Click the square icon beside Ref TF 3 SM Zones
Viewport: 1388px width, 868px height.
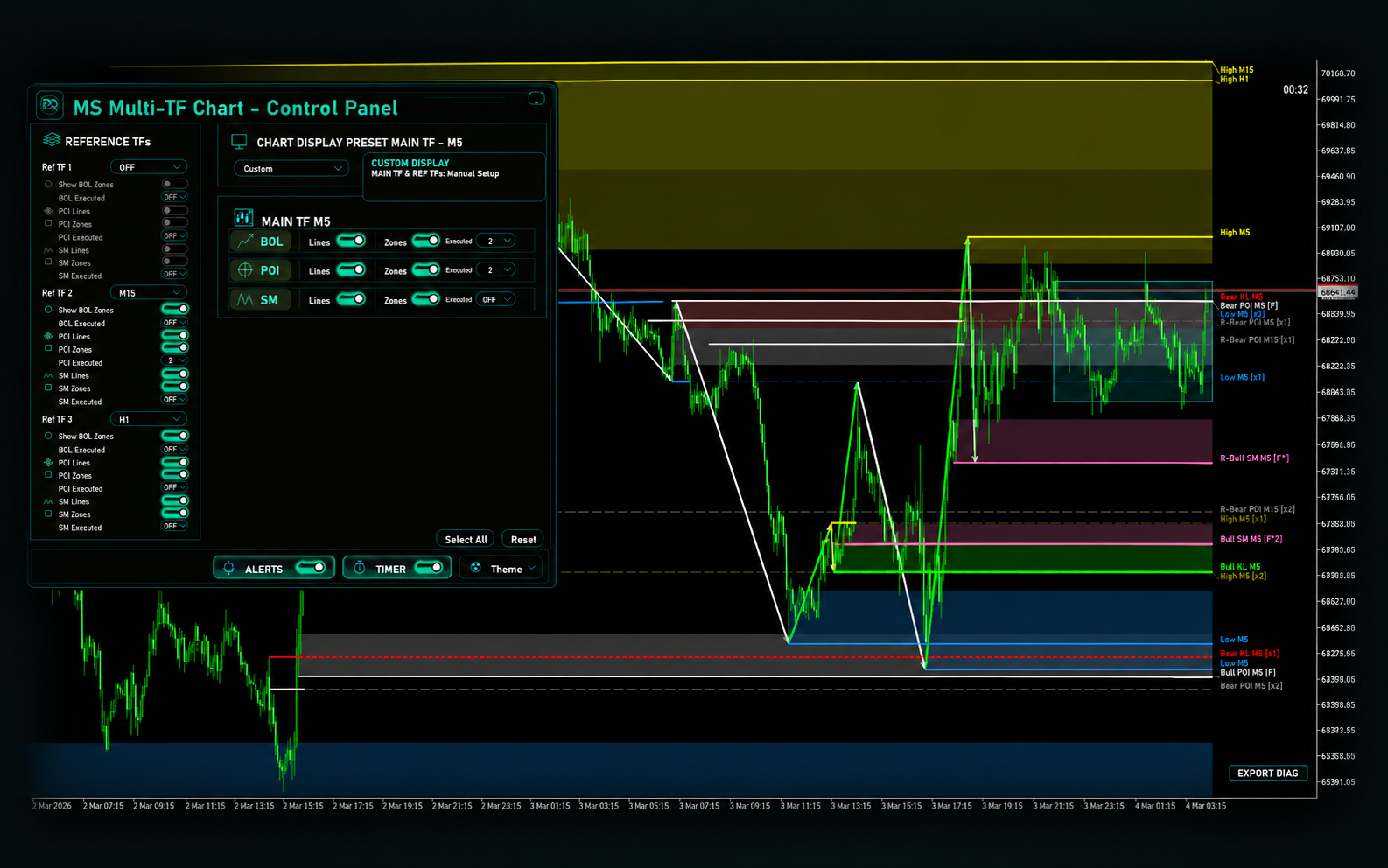(48, 514)
